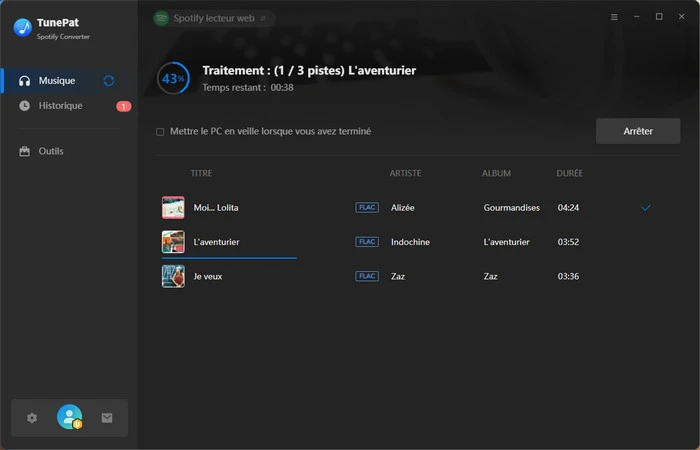
Task: Click the duration 03:36
Action: pos(568,276)
